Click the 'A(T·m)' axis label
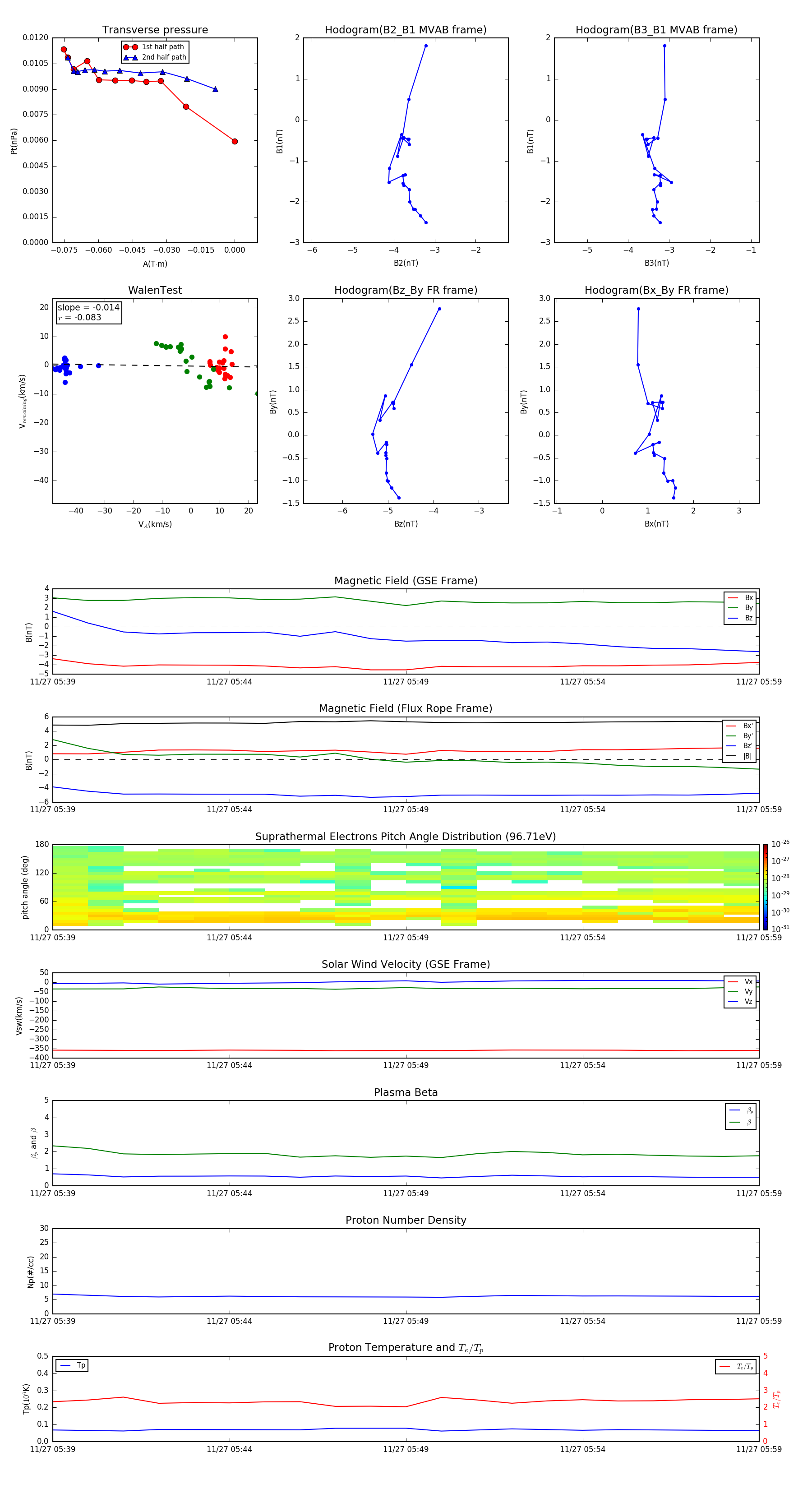This screenshot has height=1489, width=812. coord(155,264)
